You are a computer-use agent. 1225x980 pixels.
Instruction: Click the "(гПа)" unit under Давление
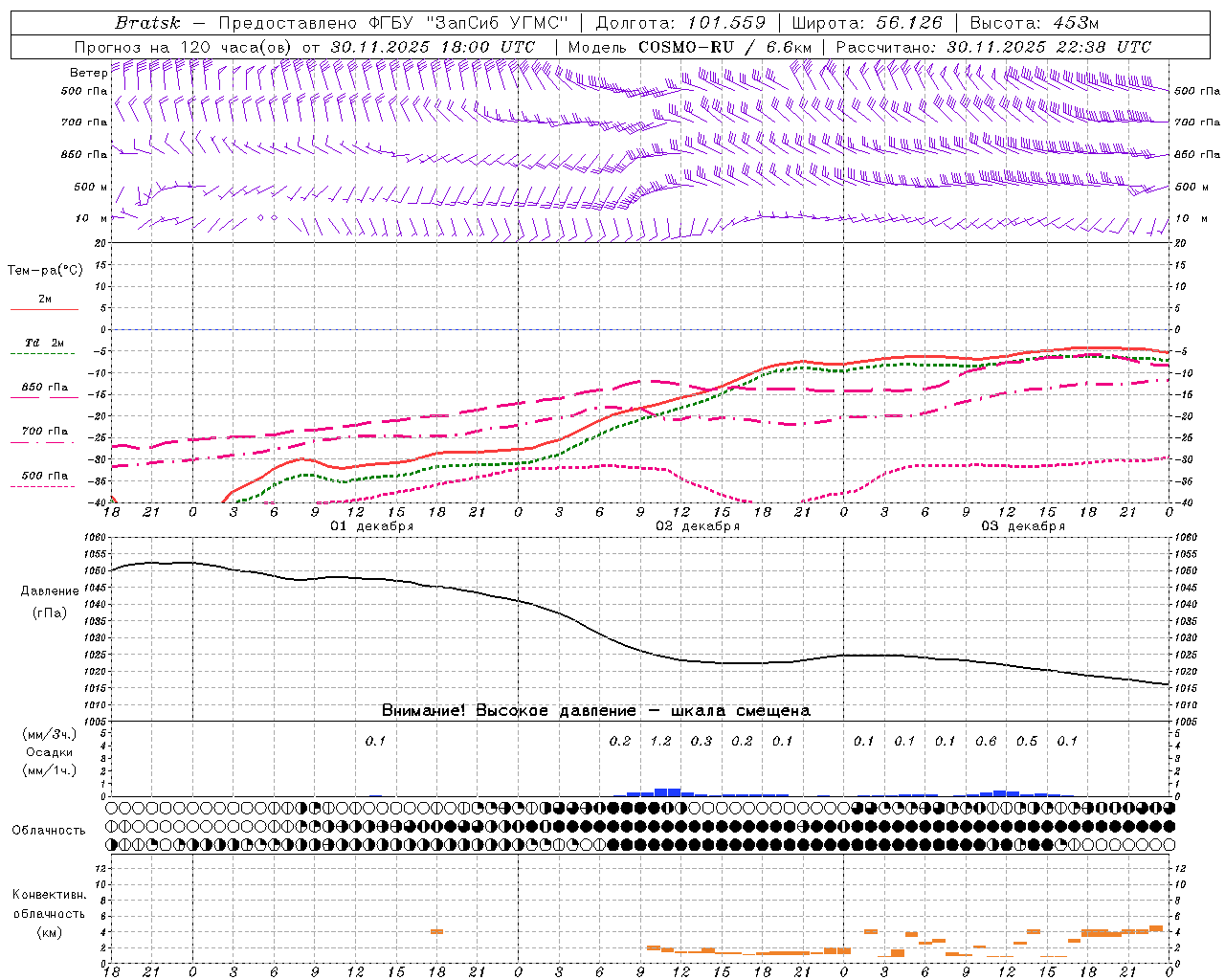[50, 613]
